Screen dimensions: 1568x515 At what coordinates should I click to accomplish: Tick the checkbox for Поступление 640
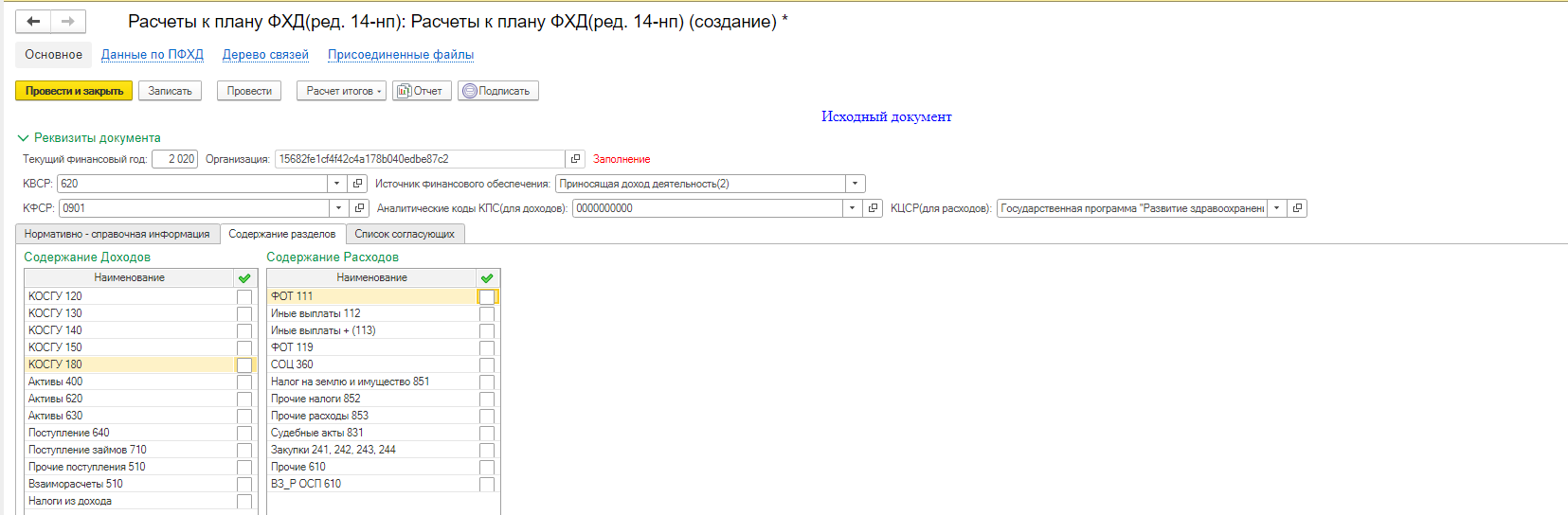[244, 433]
